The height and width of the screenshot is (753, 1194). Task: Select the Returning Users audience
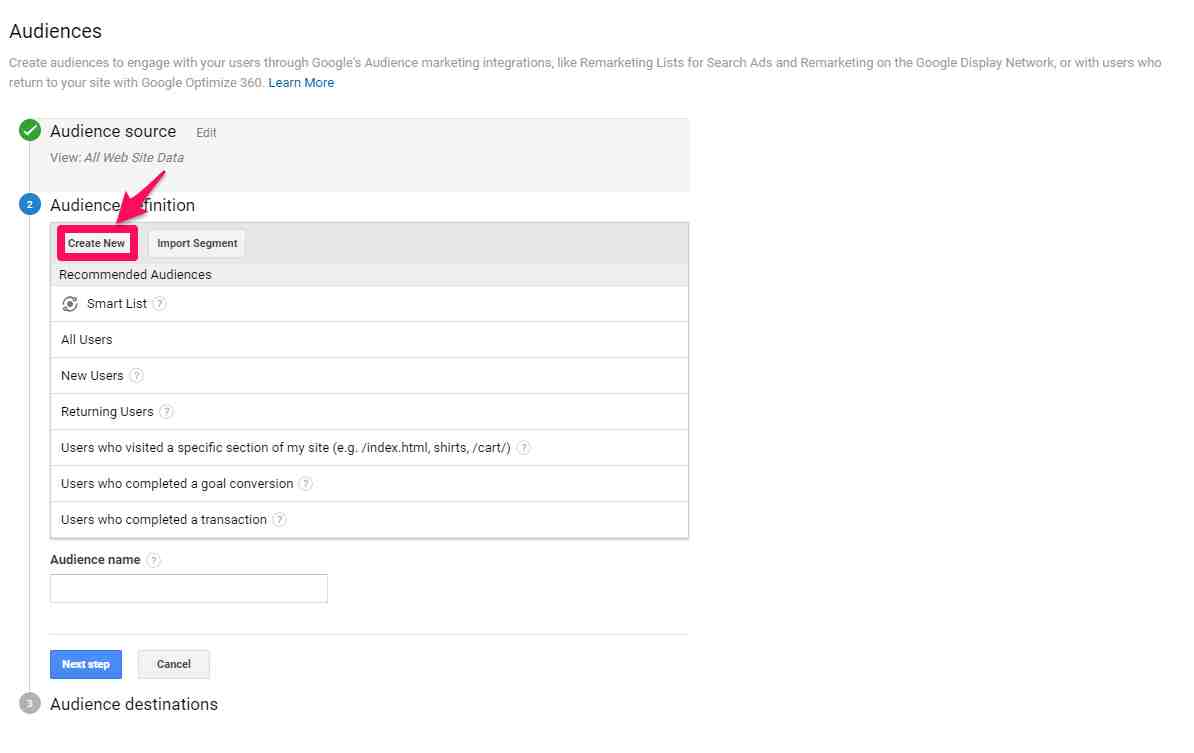107,412
